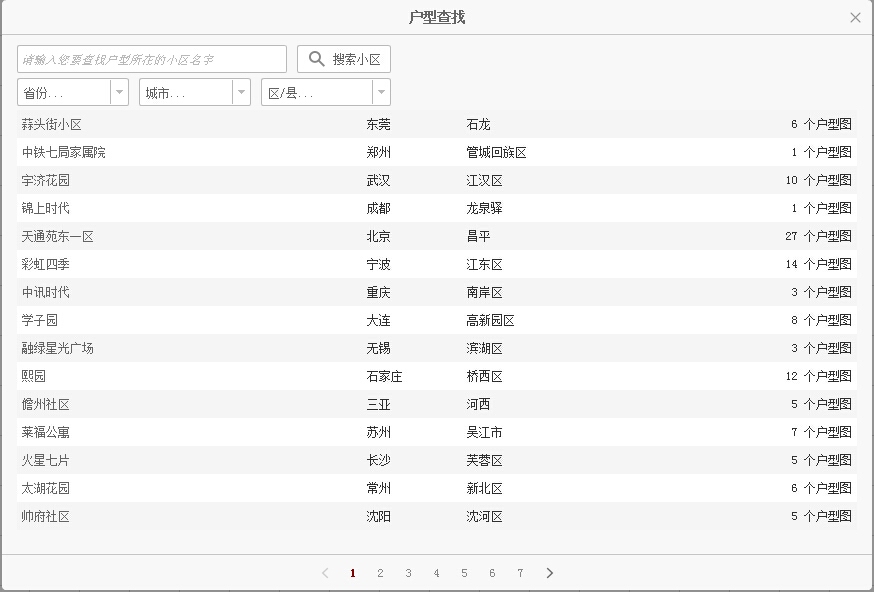874x592 pixels.
Task: Expand the 城市 city dropdown
Action: click(195, 92)
